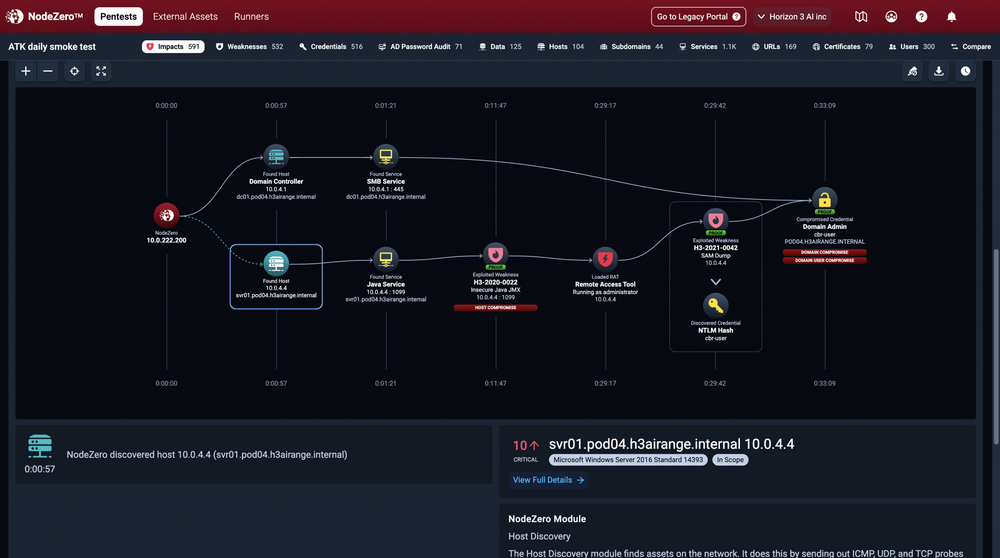
Task: Click Go to Legacy Portal button
Action: tap(699, 17)
